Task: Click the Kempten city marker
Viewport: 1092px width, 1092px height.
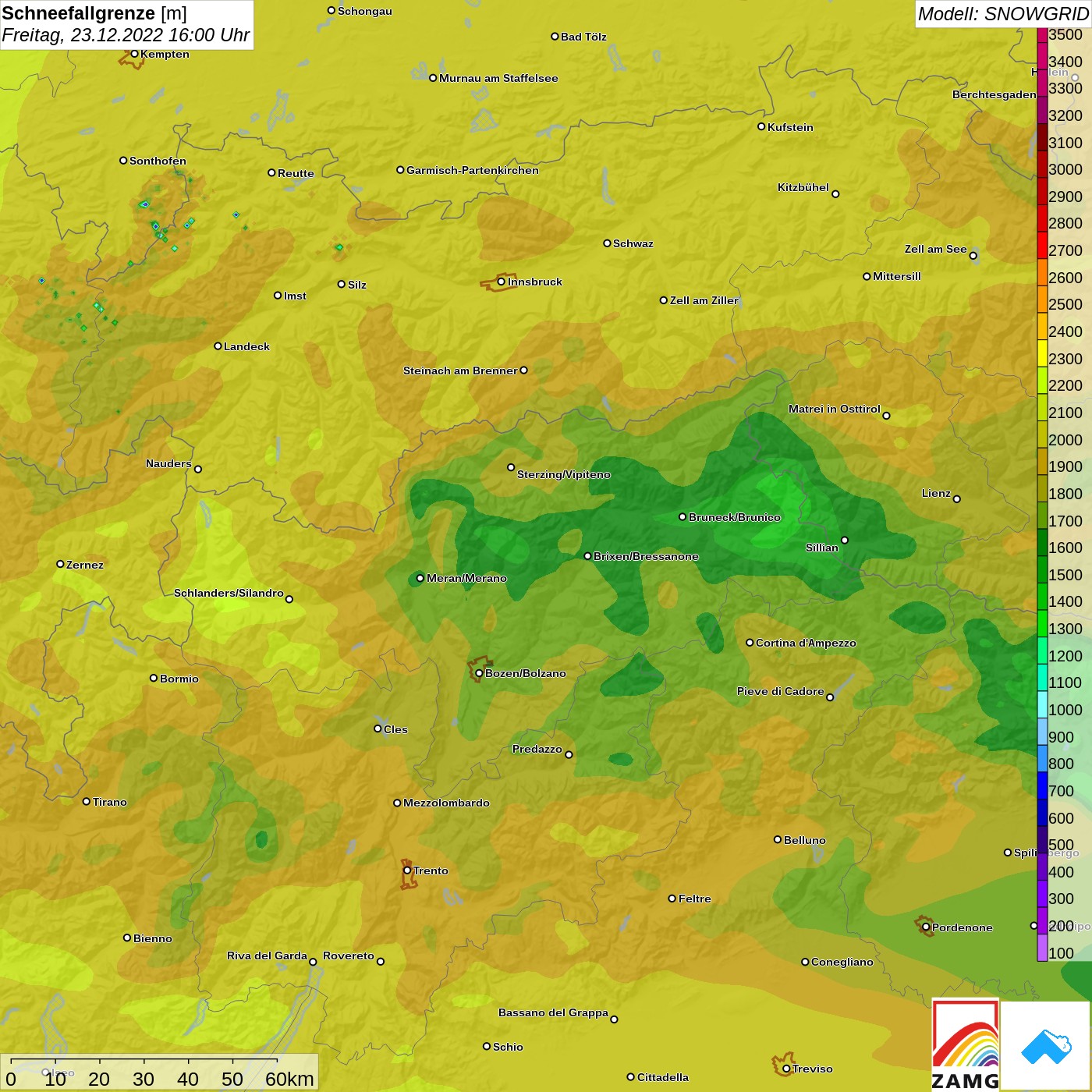Action: tap(134, 54)
